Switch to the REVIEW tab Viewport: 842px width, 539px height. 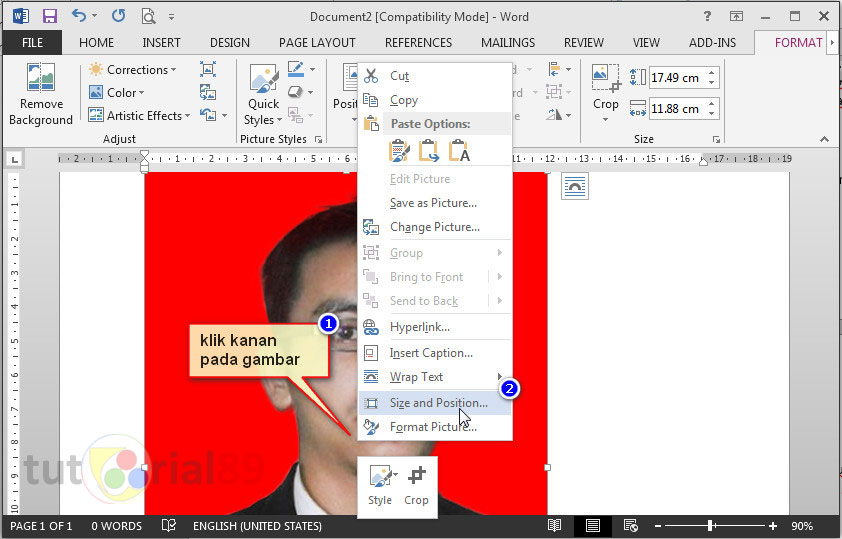click(583, 42)
